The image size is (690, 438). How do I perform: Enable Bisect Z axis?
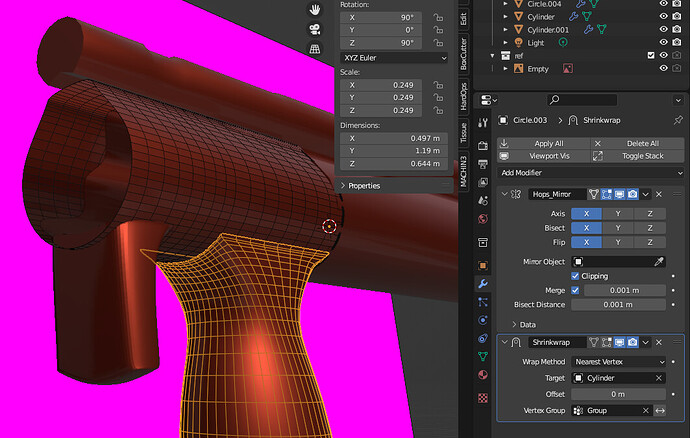coord(650,228)
